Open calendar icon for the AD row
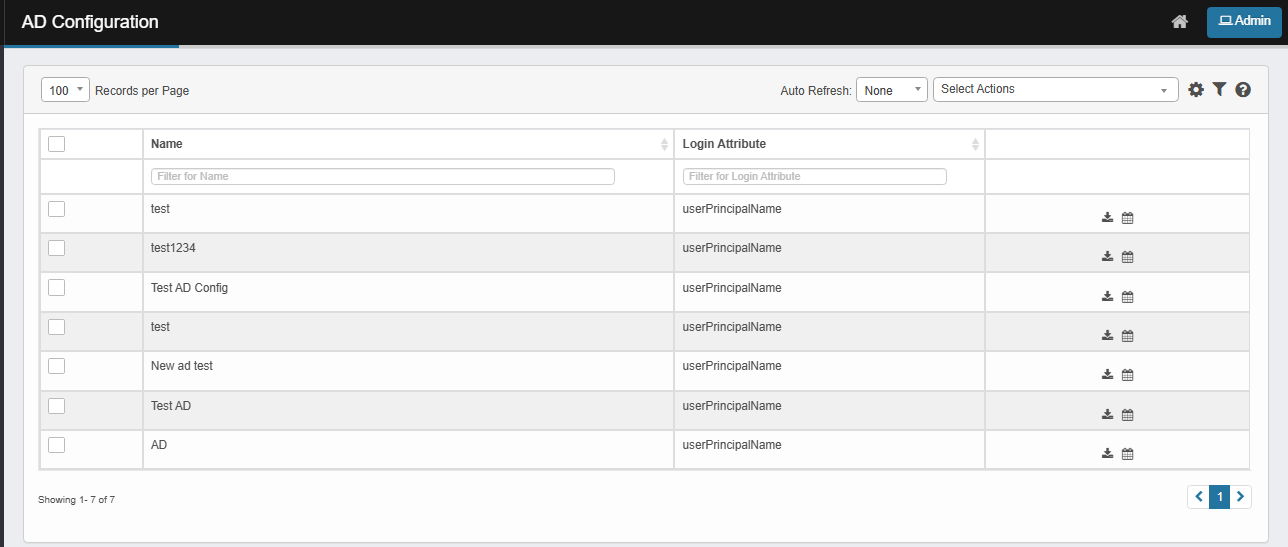The height and width of the screenshot is (547, 1288). [1127, 454]
